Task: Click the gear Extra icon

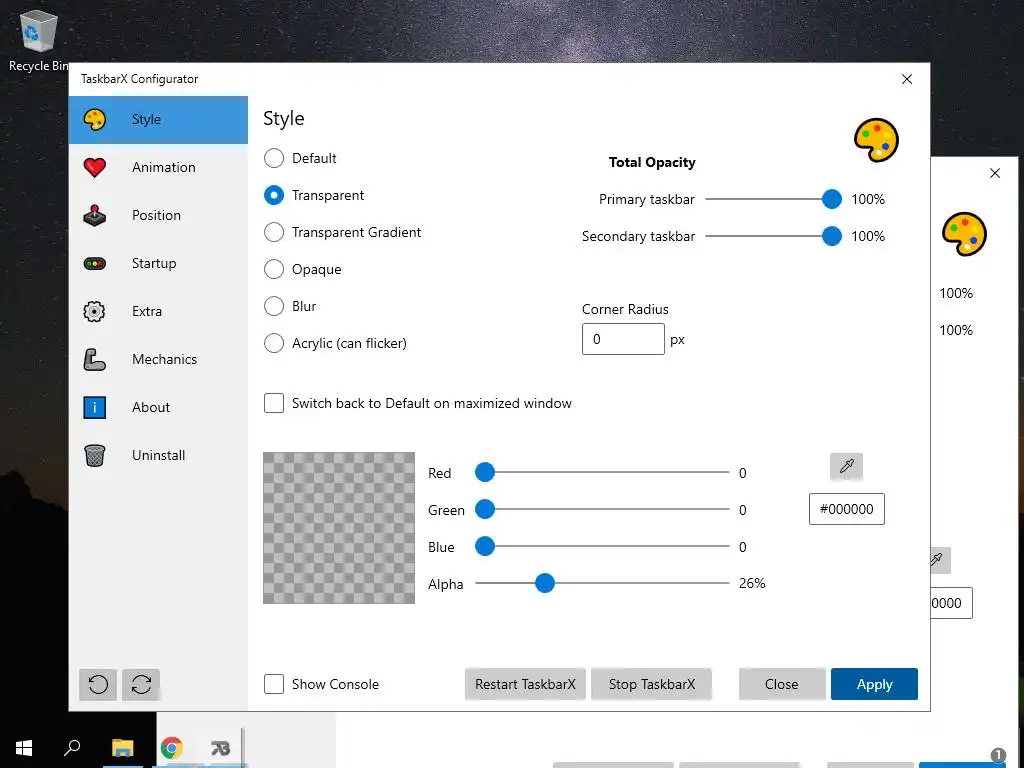Action: pyautogui.click(x=95, y=312)
